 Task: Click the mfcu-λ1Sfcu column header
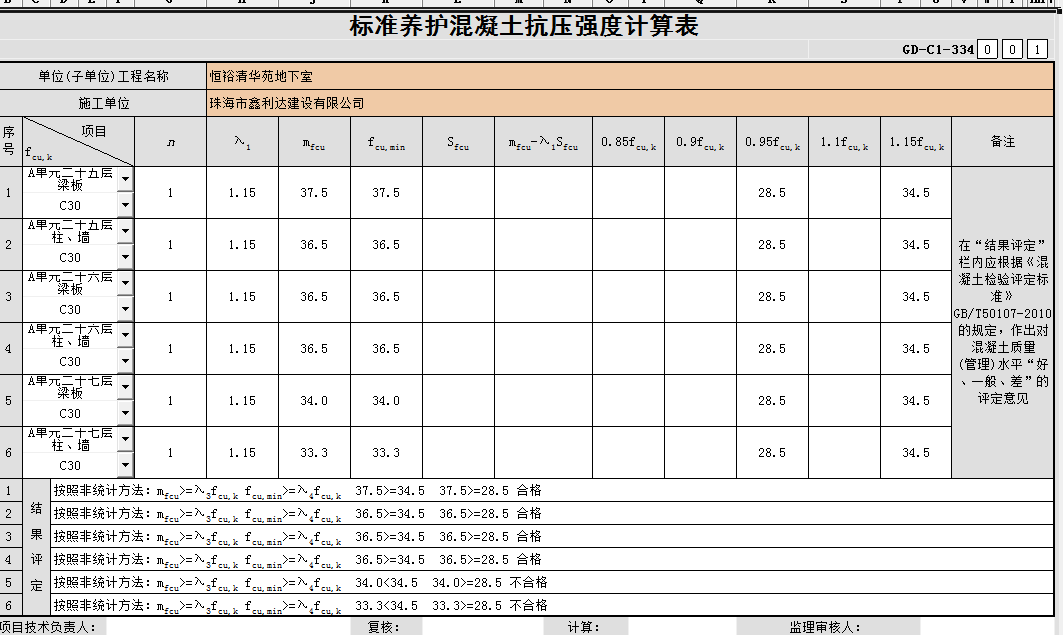tap(543, 142)
